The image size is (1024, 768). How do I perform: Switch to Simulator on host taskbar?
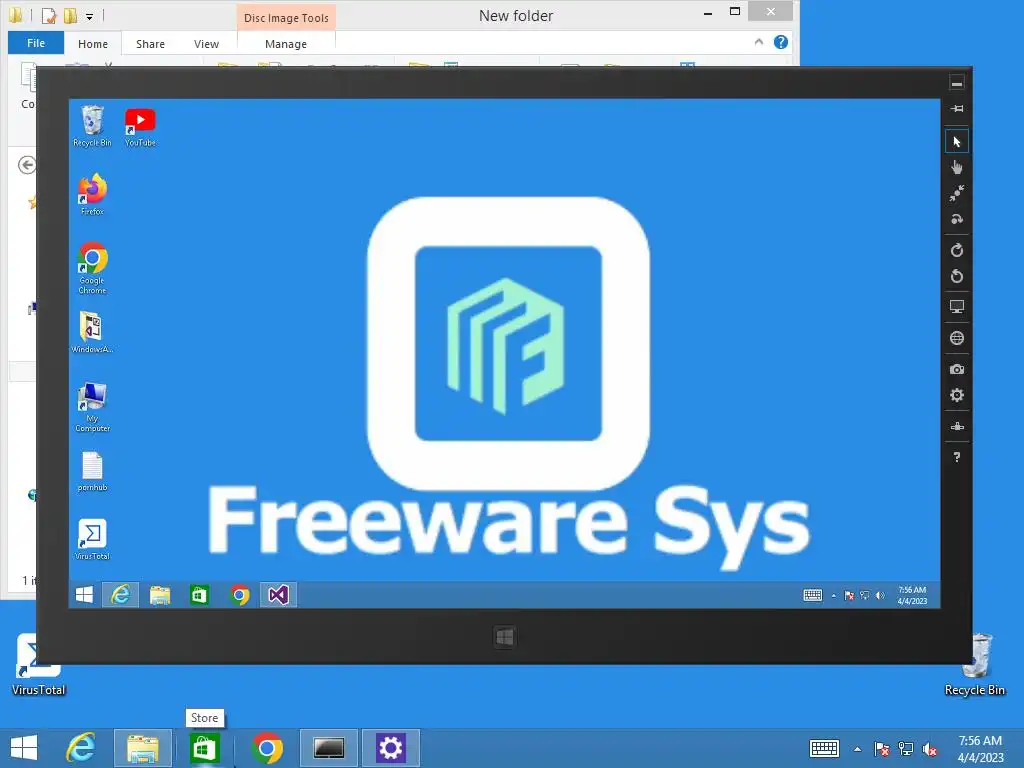coord(328,748)
